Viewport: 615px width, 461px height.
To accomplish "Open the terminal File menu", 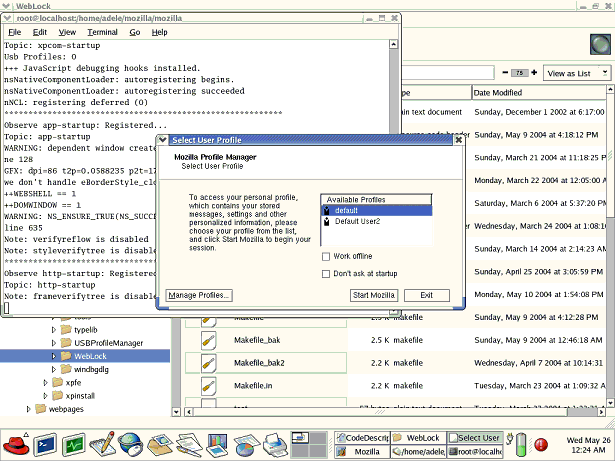I will pyautogui.click(x=15, y=32).
